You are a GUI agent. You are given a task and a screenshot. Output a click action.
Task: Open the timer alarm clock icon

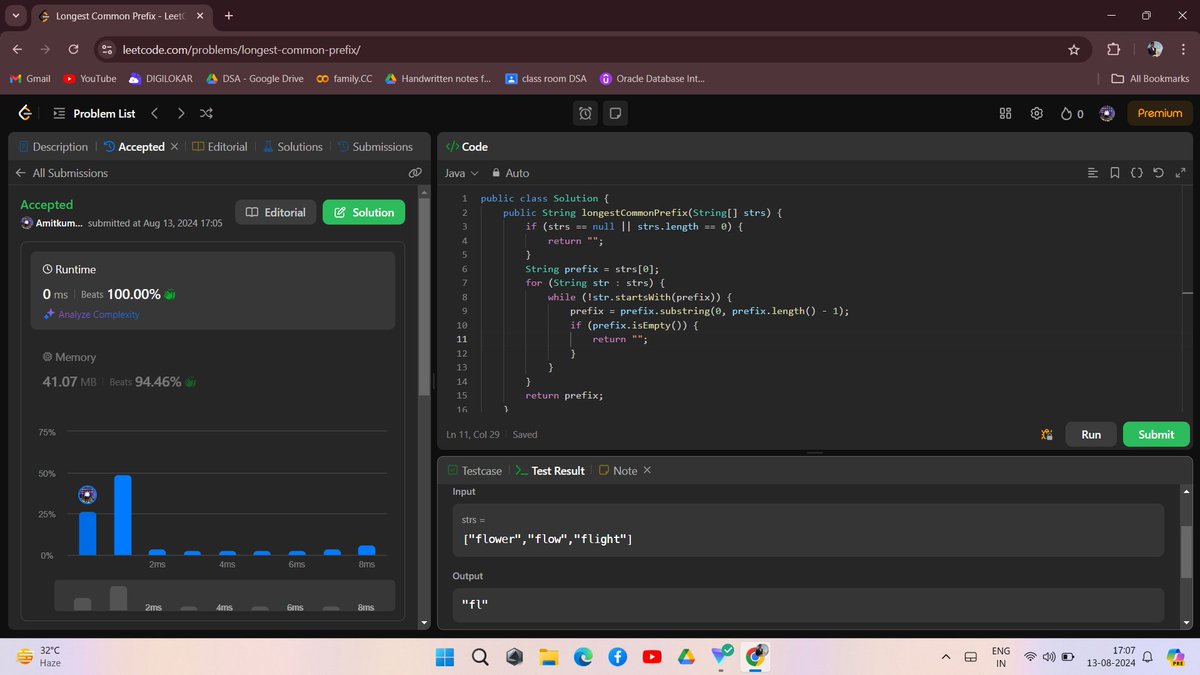coord(585,113)
